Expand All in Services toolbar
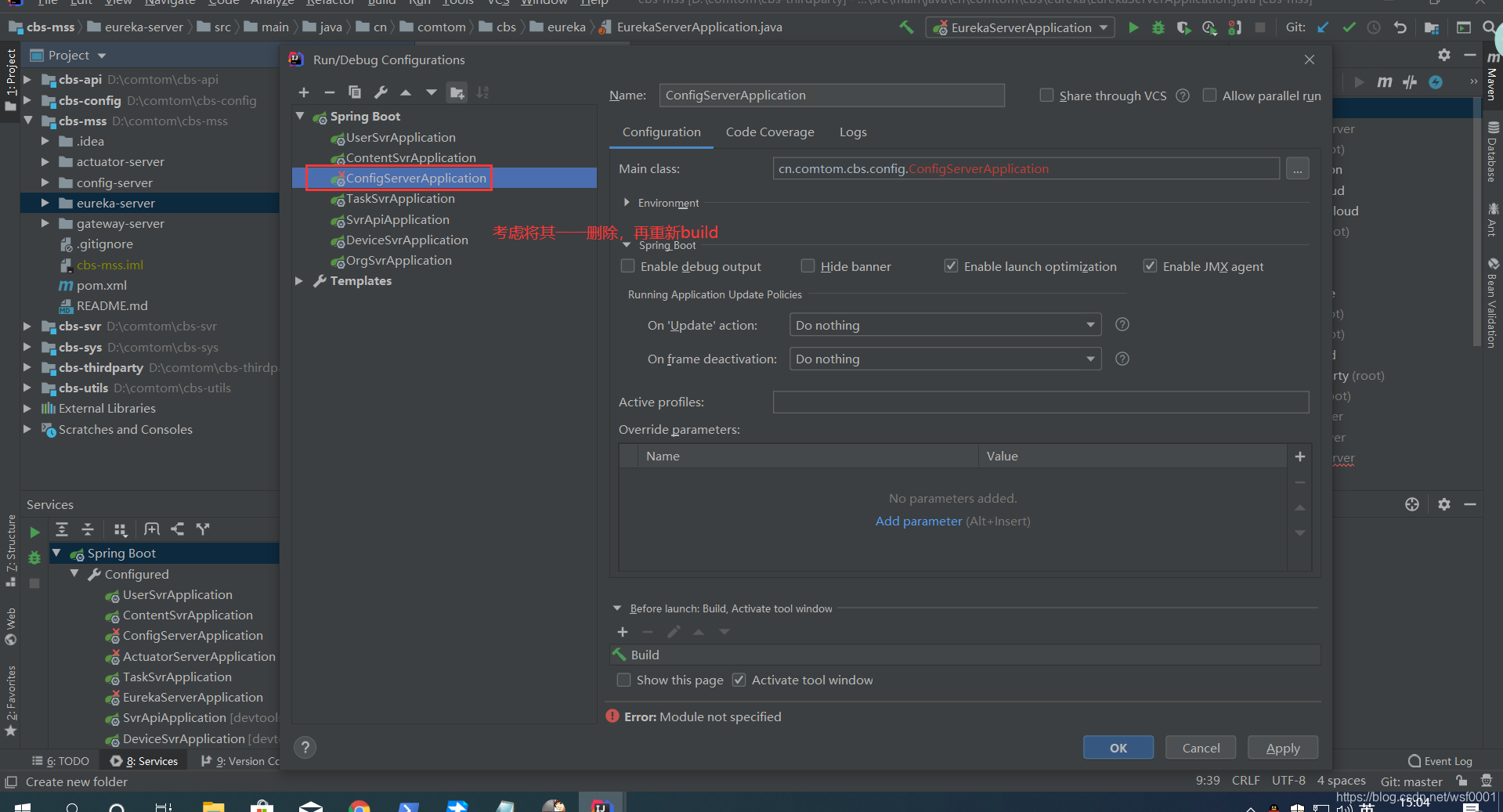This screenshot has height=812, width=1503. 62,529
